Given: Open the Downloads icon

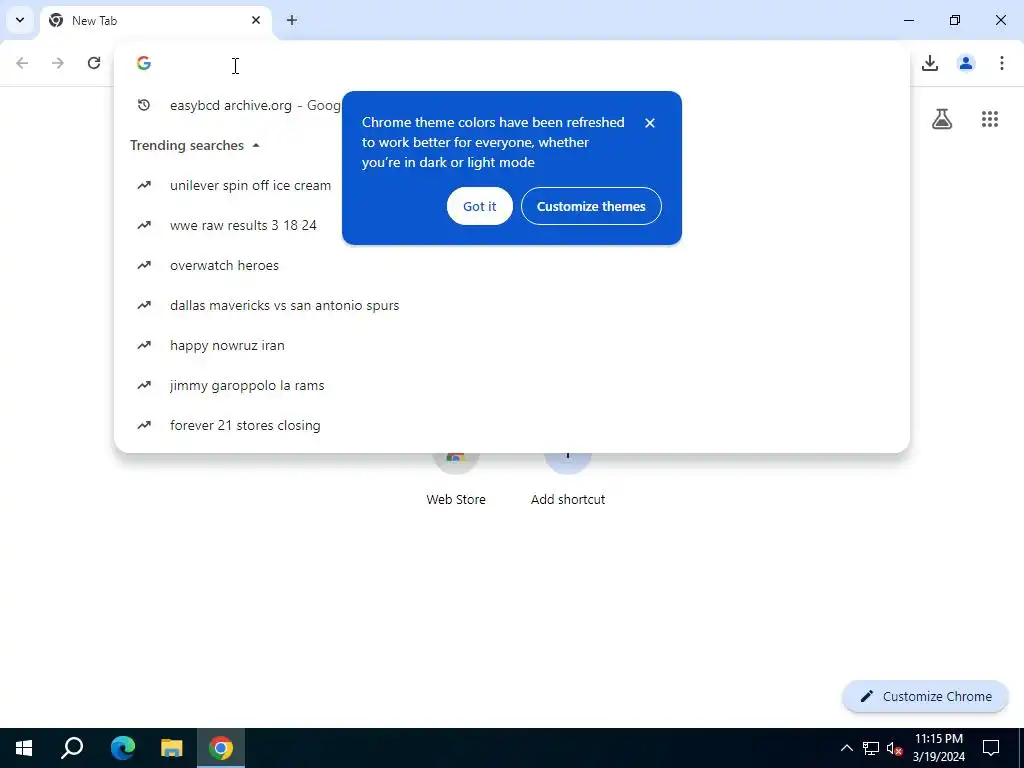Looking at the screenshot, I should pyautogui.click(x=930, y=63).
